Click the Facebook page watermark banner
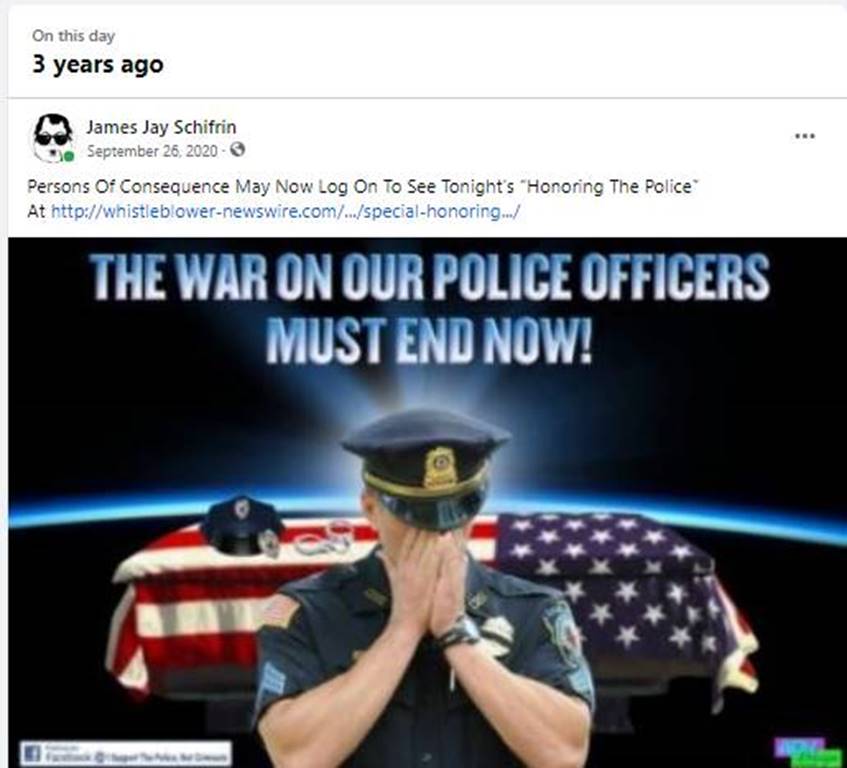This screenshot has height=768, width=847. click(x=126, y=753)
